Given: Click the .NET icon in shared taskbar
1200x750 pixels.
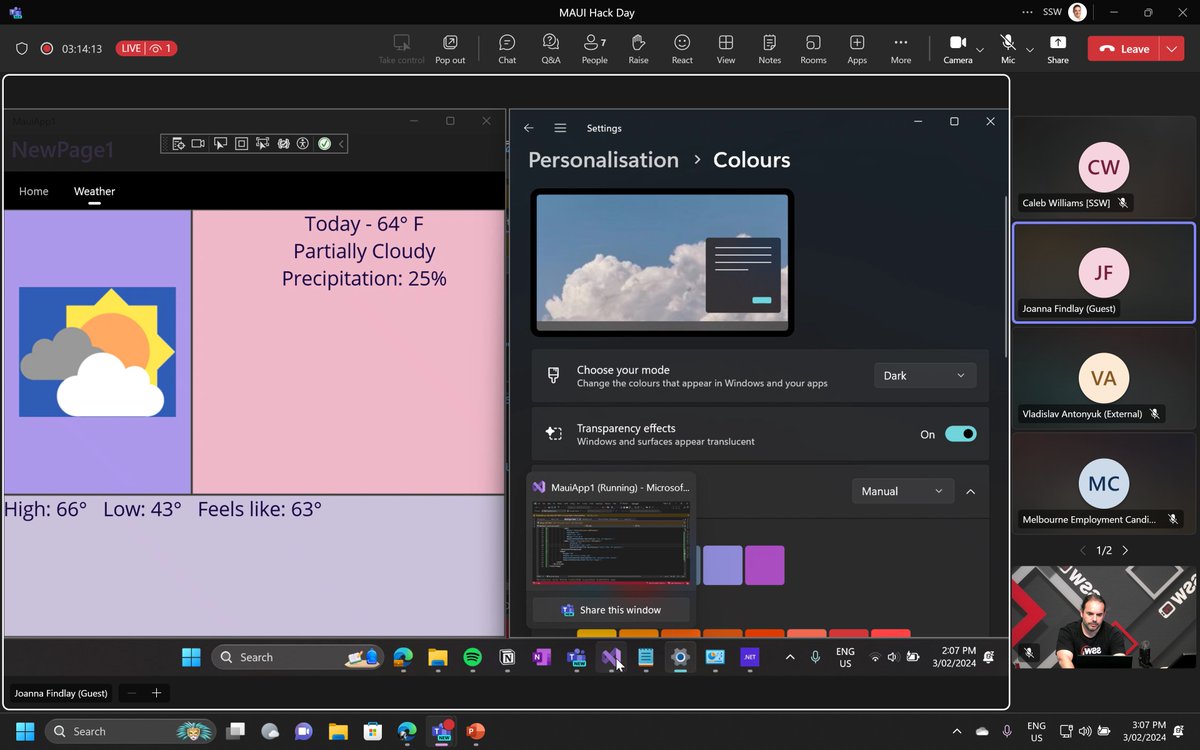Looking at the screenshot, I should (749, 657).
